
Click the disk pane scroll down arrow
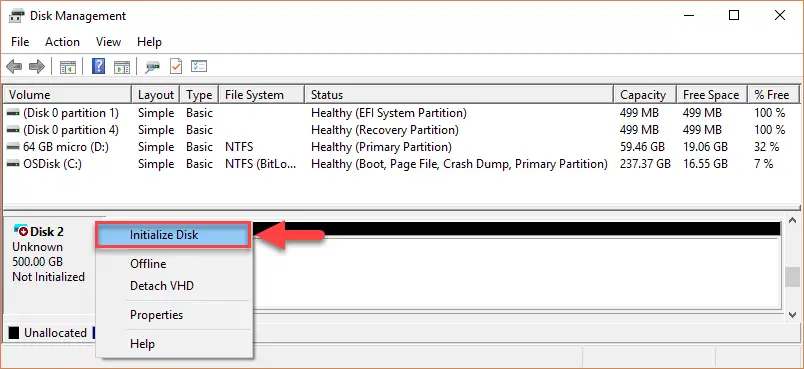coord(792,314)
